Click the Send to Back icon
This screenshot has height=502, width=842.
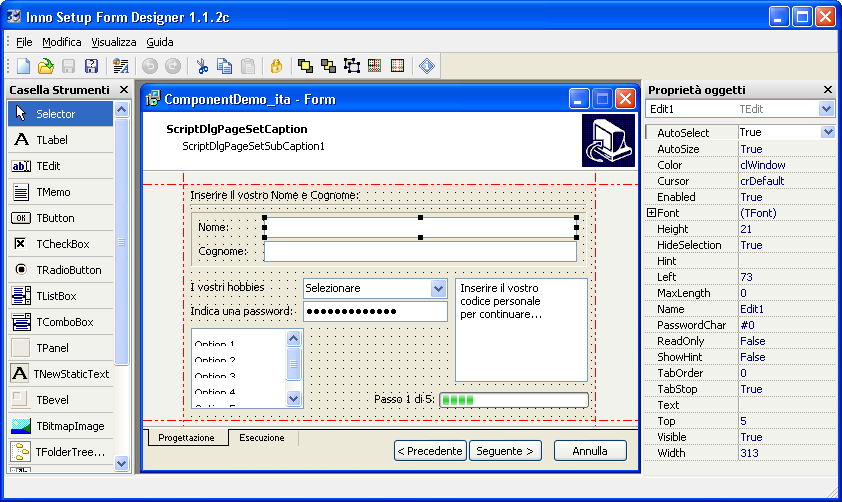point(328,66)
